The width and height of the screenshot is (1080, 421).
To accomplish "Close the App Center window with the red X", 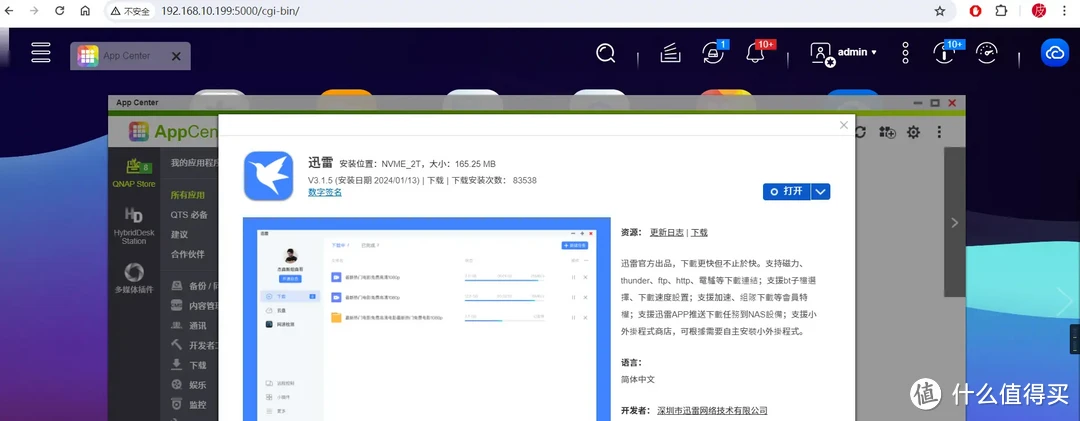I will [x=952, y=103].
